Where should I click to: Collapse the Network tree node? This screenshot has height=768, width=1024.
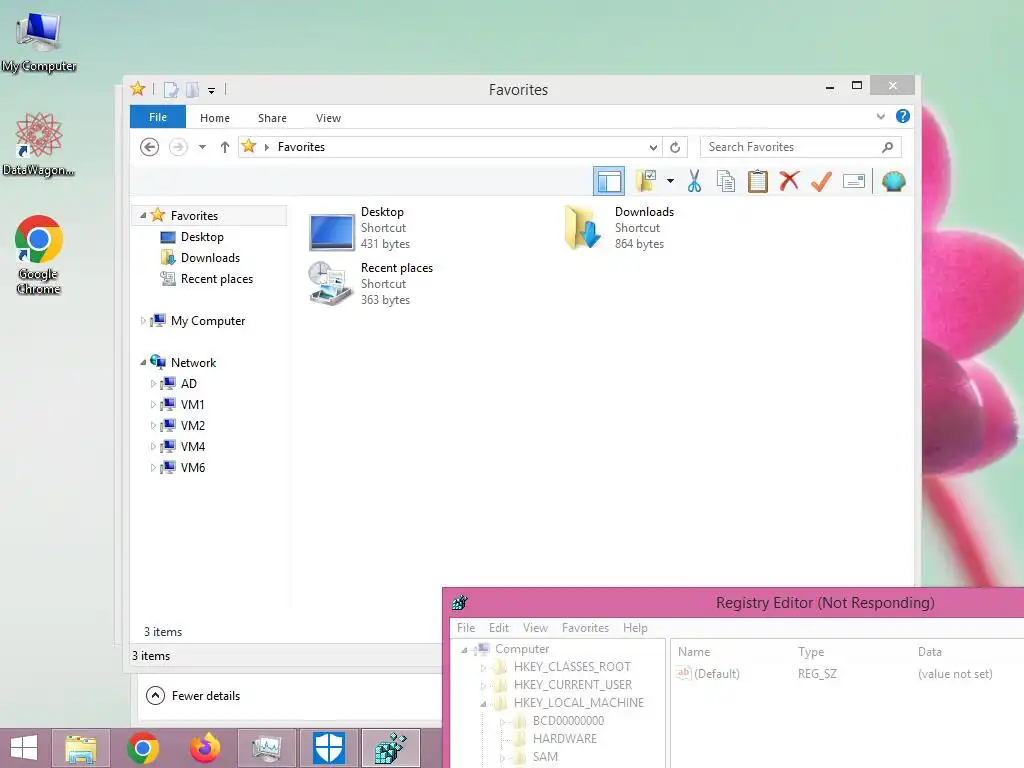click(x=143, y=362)
